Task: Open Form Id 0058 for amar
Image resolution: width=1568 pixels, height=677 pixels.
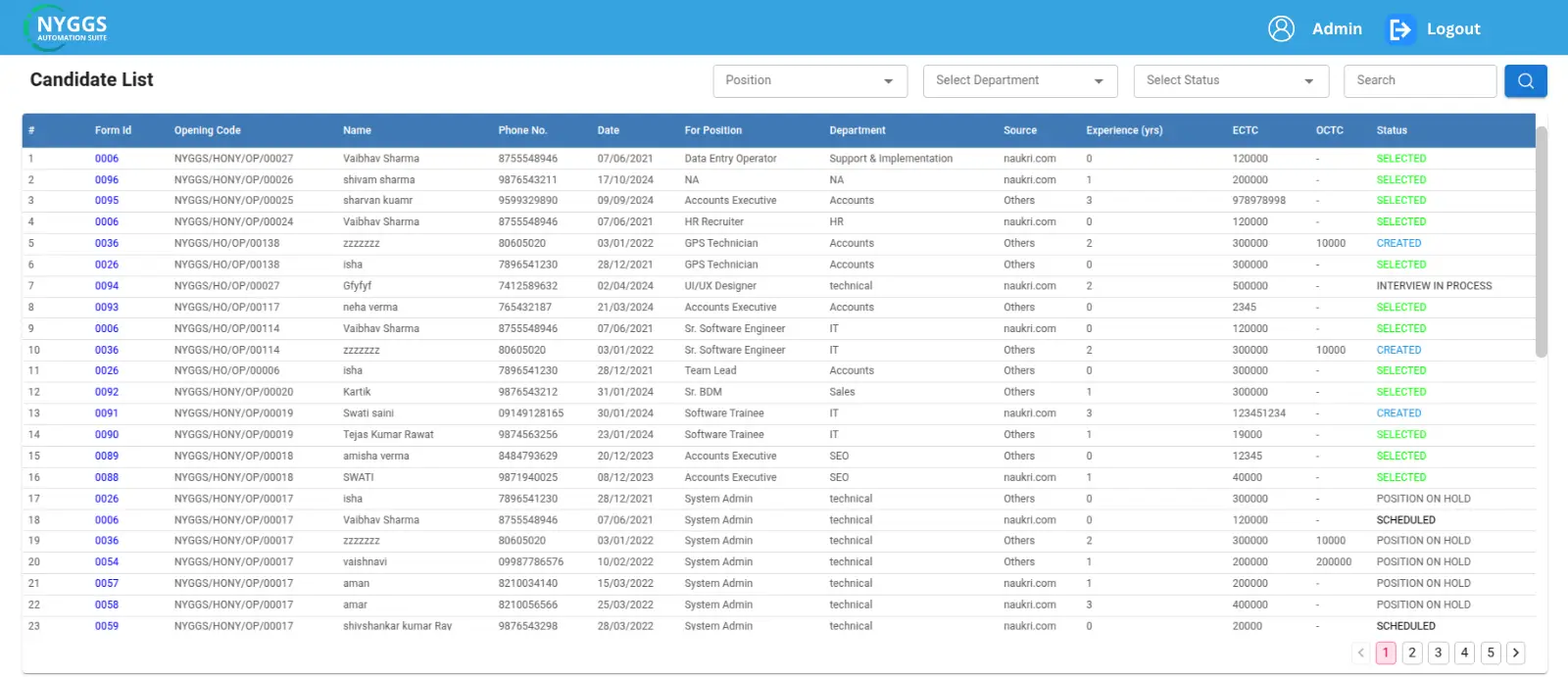Action: [x=107, y=605]
